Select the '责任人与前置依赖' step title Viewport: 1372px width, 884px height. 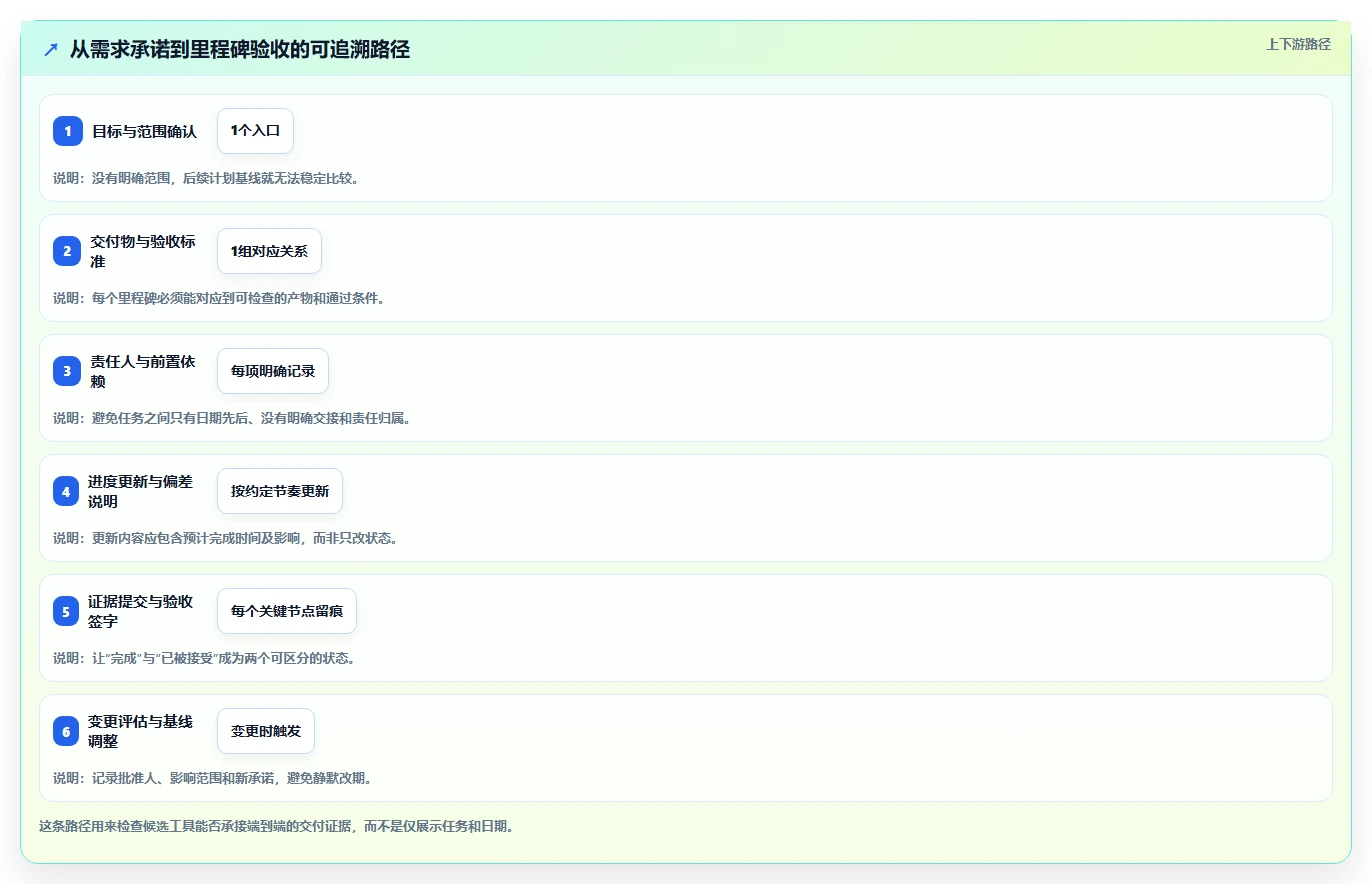143,371
